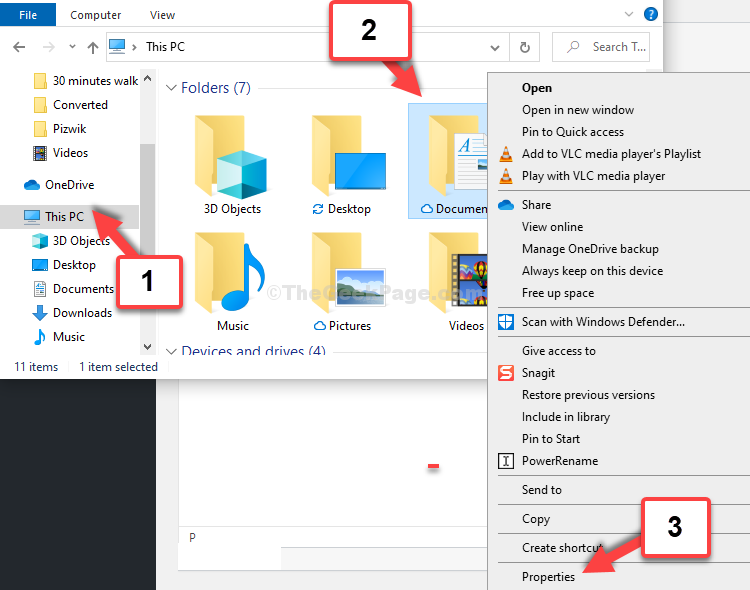The width and height of the screenshot is (750, 590).
Task: Choose Free up space
Action: coord(558,293)
